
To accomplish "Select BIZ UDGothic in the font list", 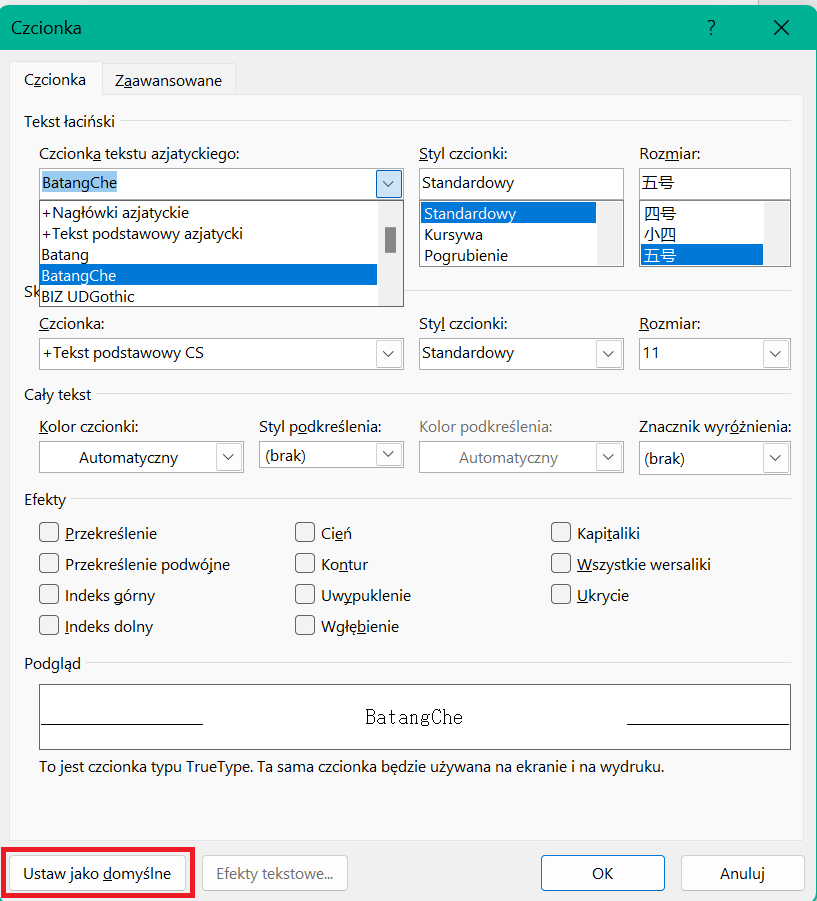I will coord(209,297).
